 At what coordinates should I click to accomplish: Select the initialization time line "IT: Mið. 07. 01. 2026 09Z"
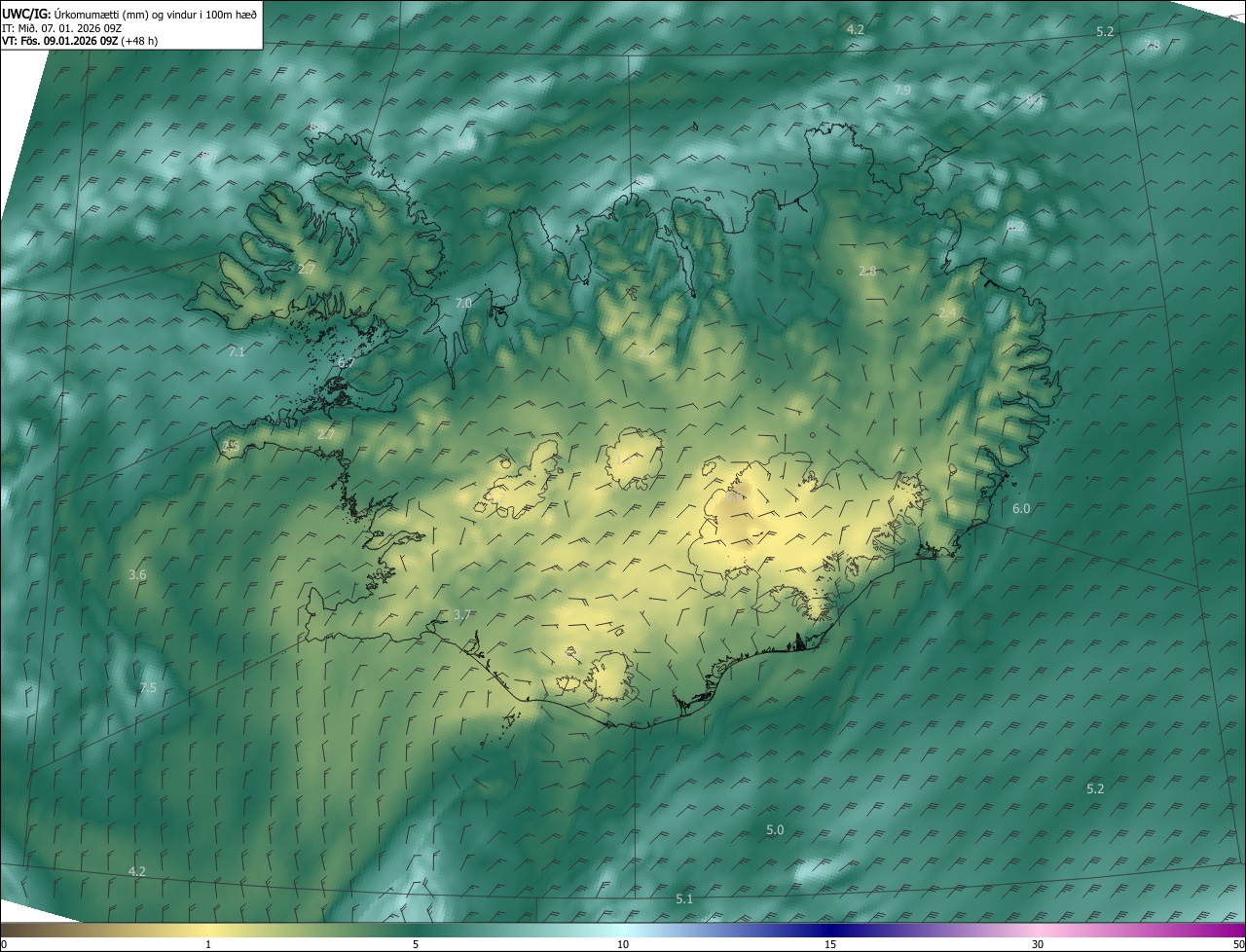tap(61, 27)
